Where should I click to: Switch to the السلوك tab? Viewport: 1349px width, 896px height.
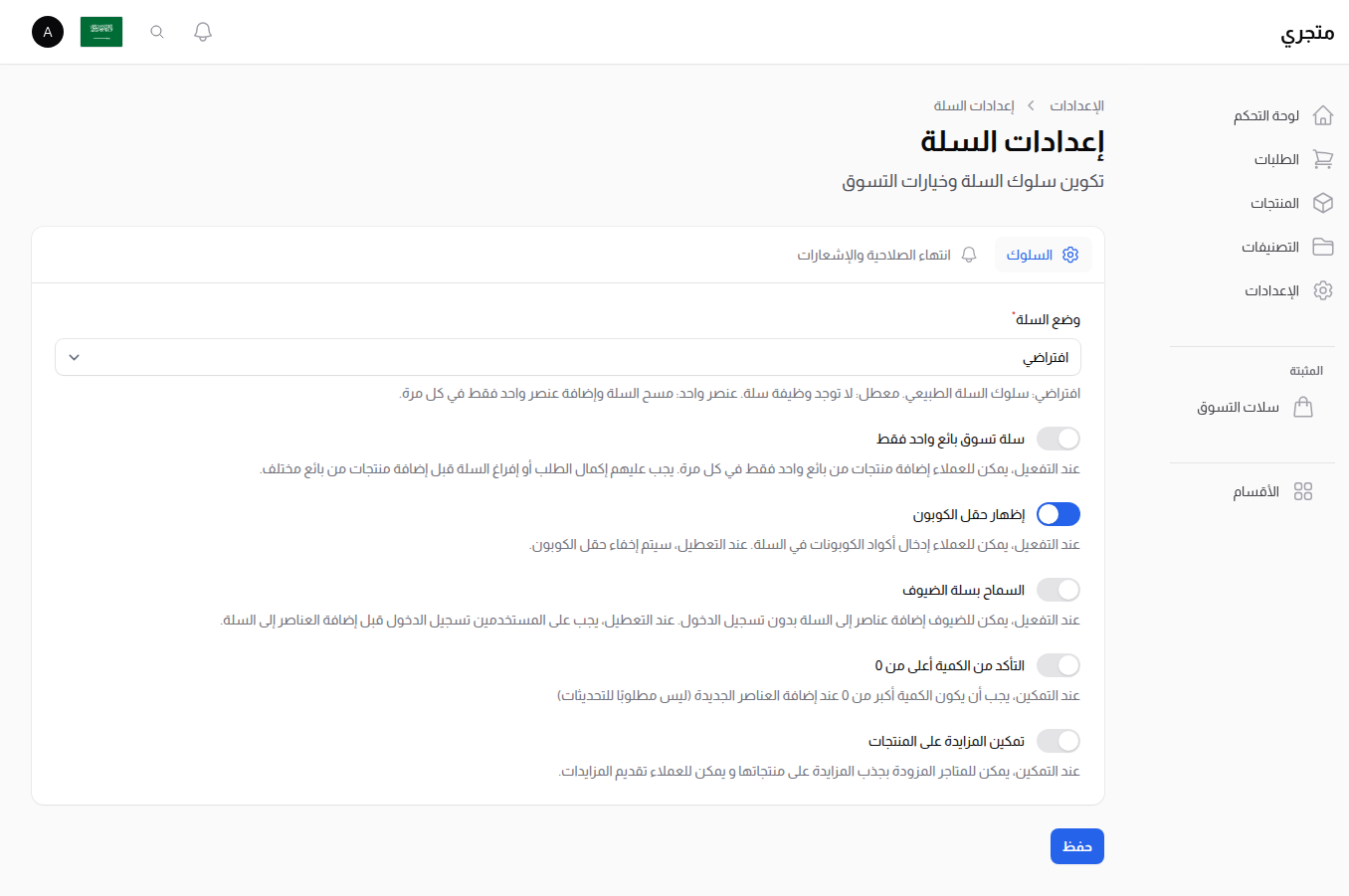pyautogui.click(x=1043, y=255)
